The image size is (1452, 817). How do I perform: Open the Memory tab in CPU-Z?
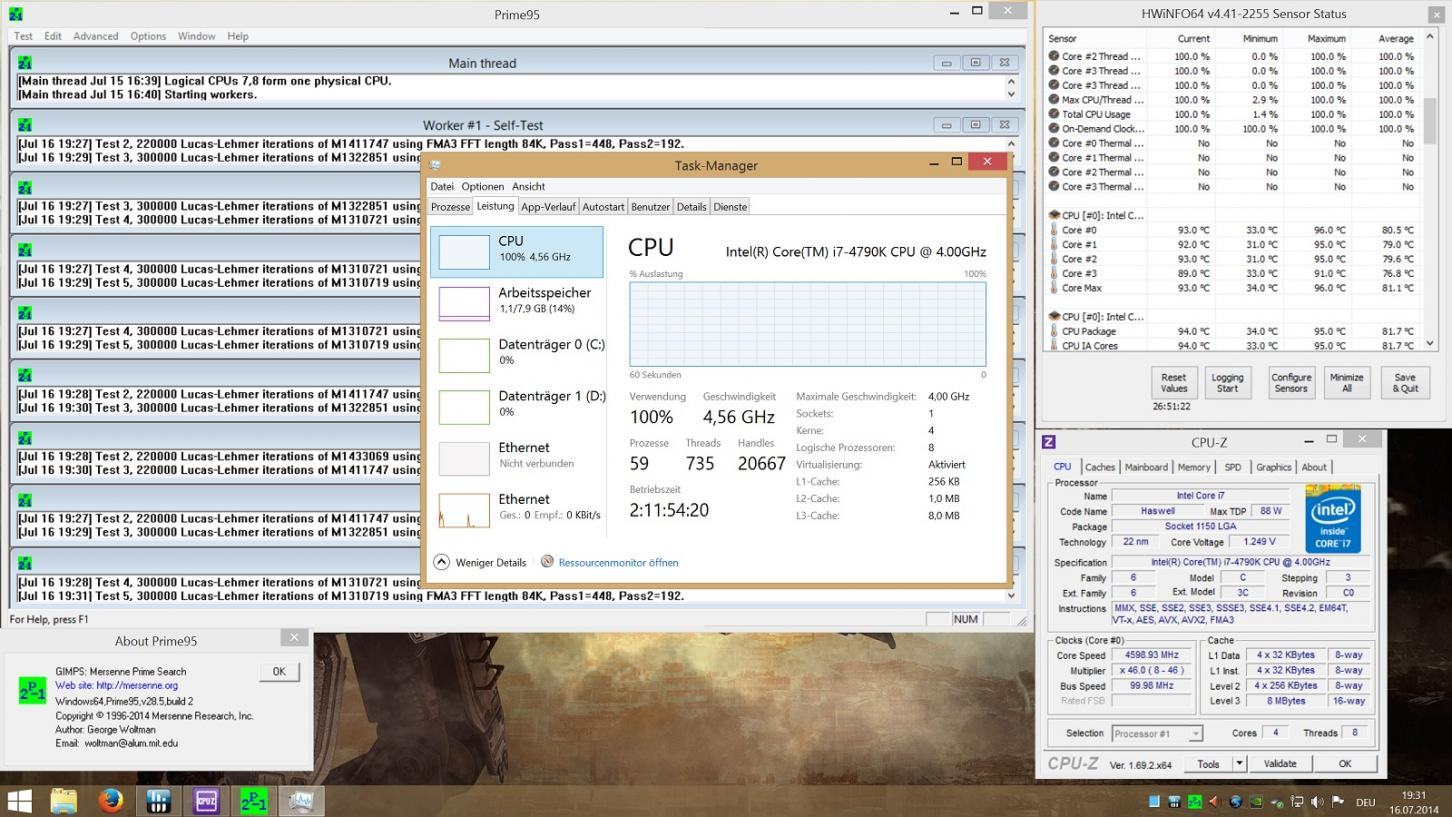1194,467
